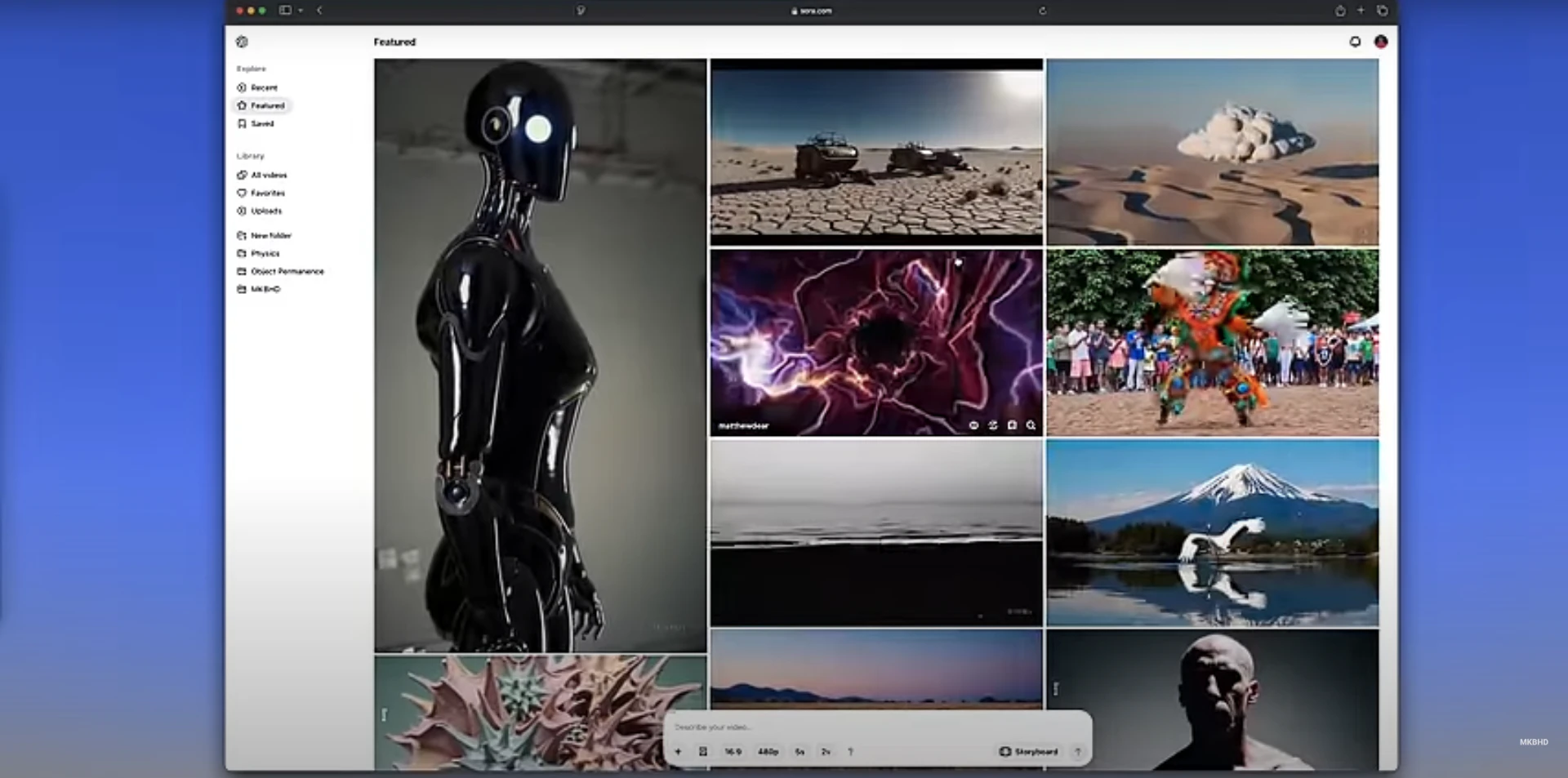
Task: Open the 5s duration selector
Action: pyautogui.click(x=800, y=752)
